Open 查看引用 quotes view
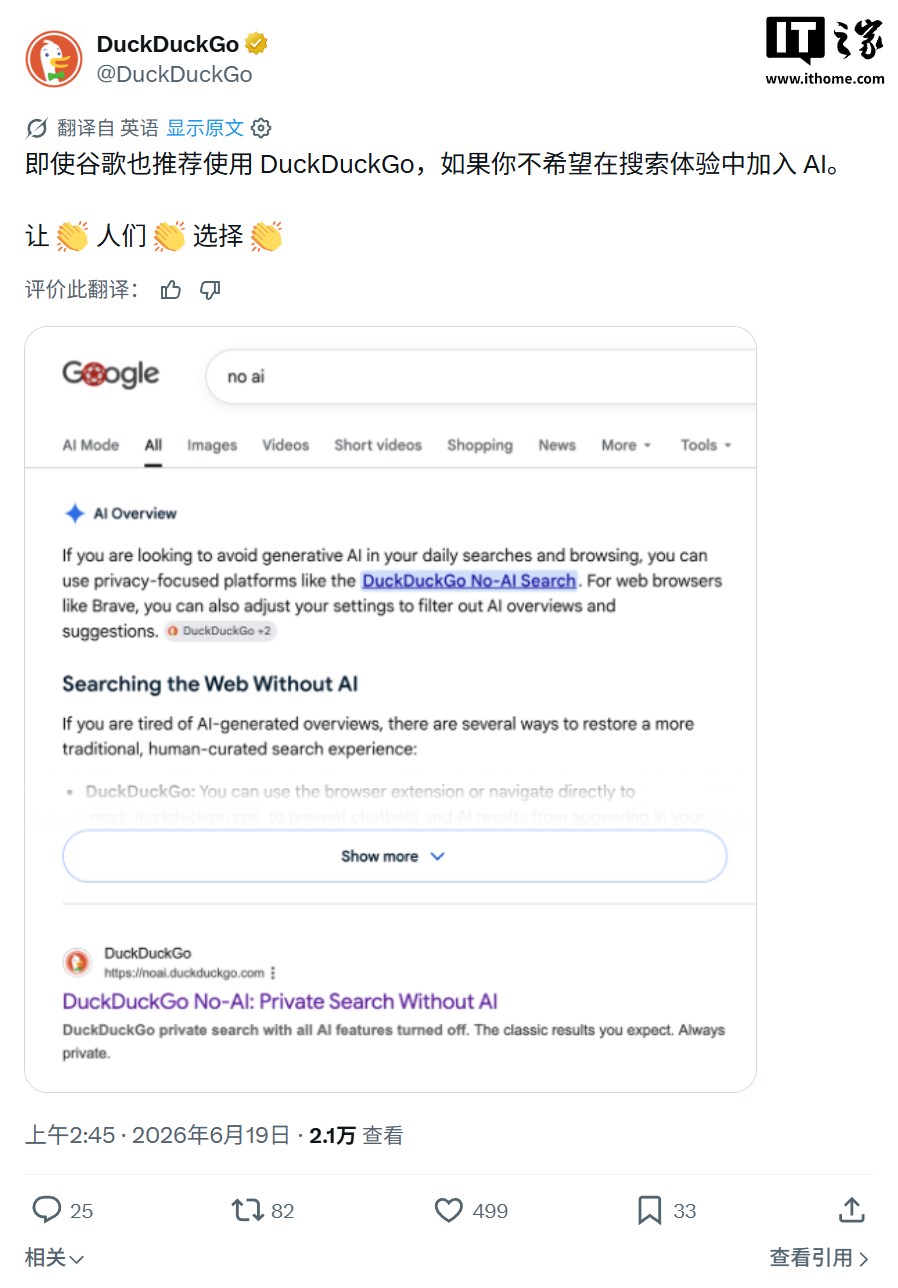Viewport: 898px width, 1288px height. point(819,1258)
